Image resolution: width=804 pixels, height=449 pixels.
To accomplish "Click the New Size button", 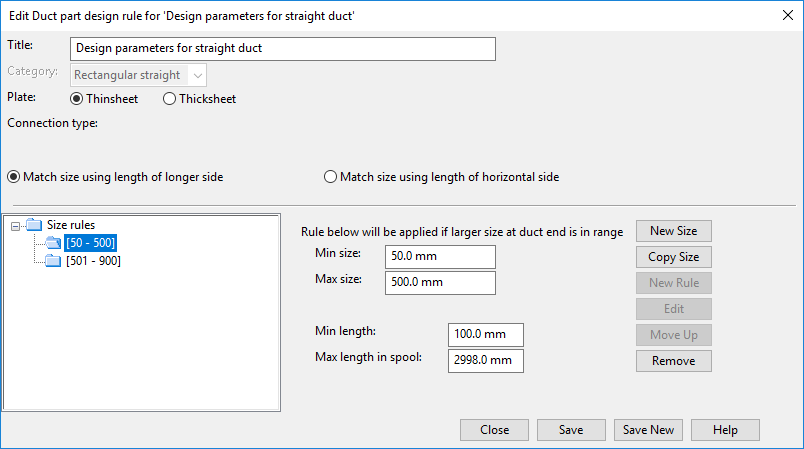I will 673,231.
